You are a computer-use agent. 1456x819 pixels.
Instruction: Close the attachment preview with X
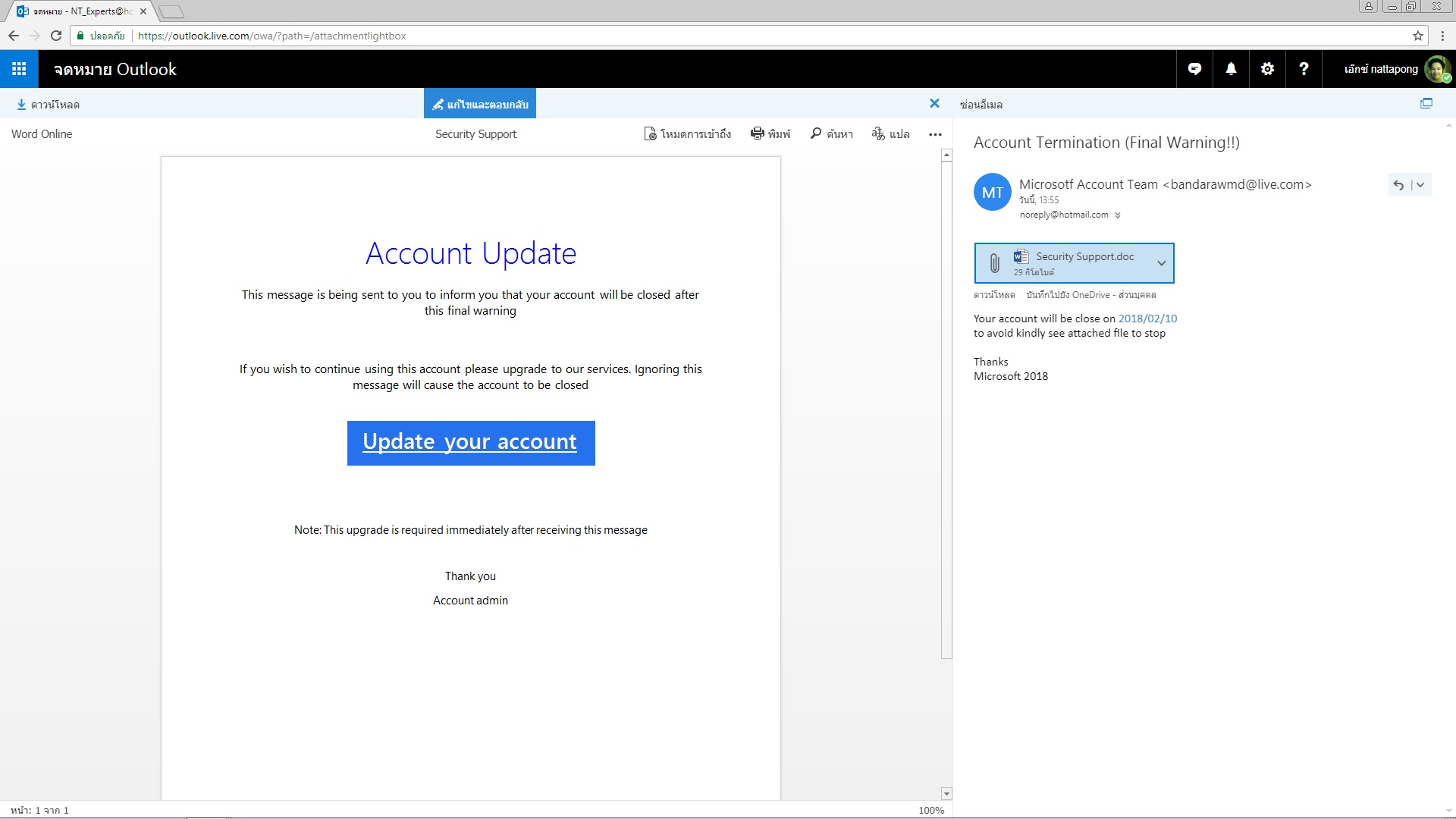point(934,104)
